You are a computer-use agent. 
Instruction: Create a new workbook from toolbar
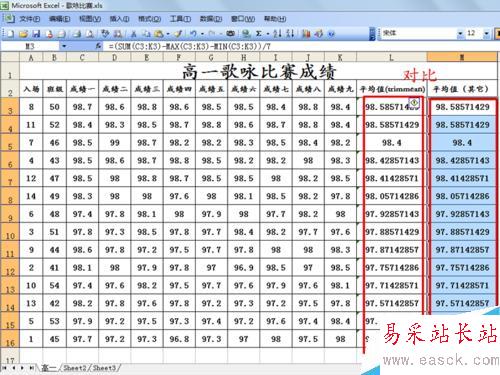point(10,33)
